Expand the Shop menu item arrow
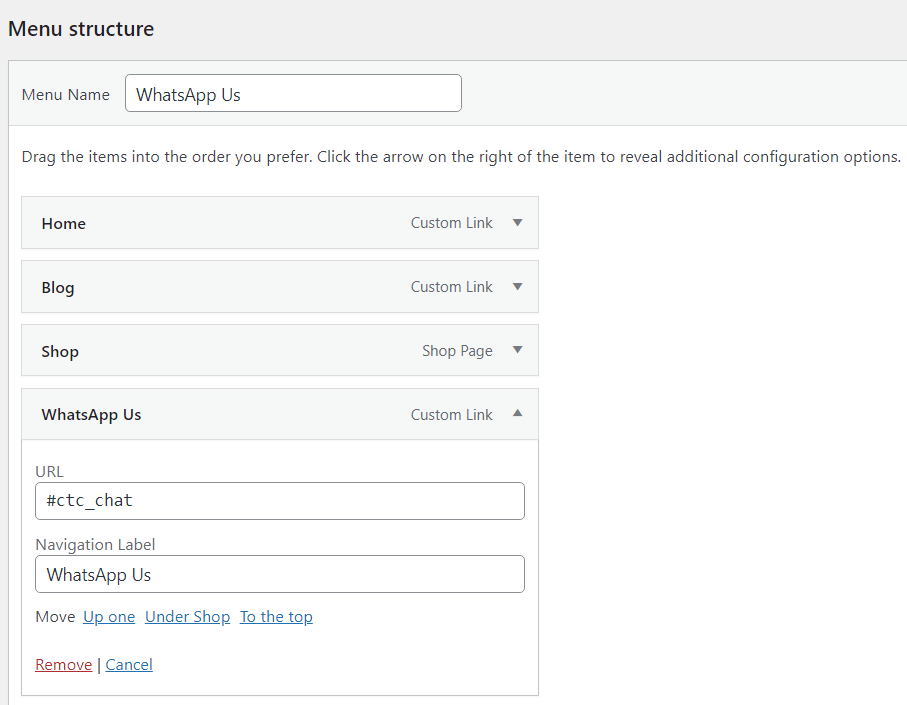 click(x=517, y=351)
